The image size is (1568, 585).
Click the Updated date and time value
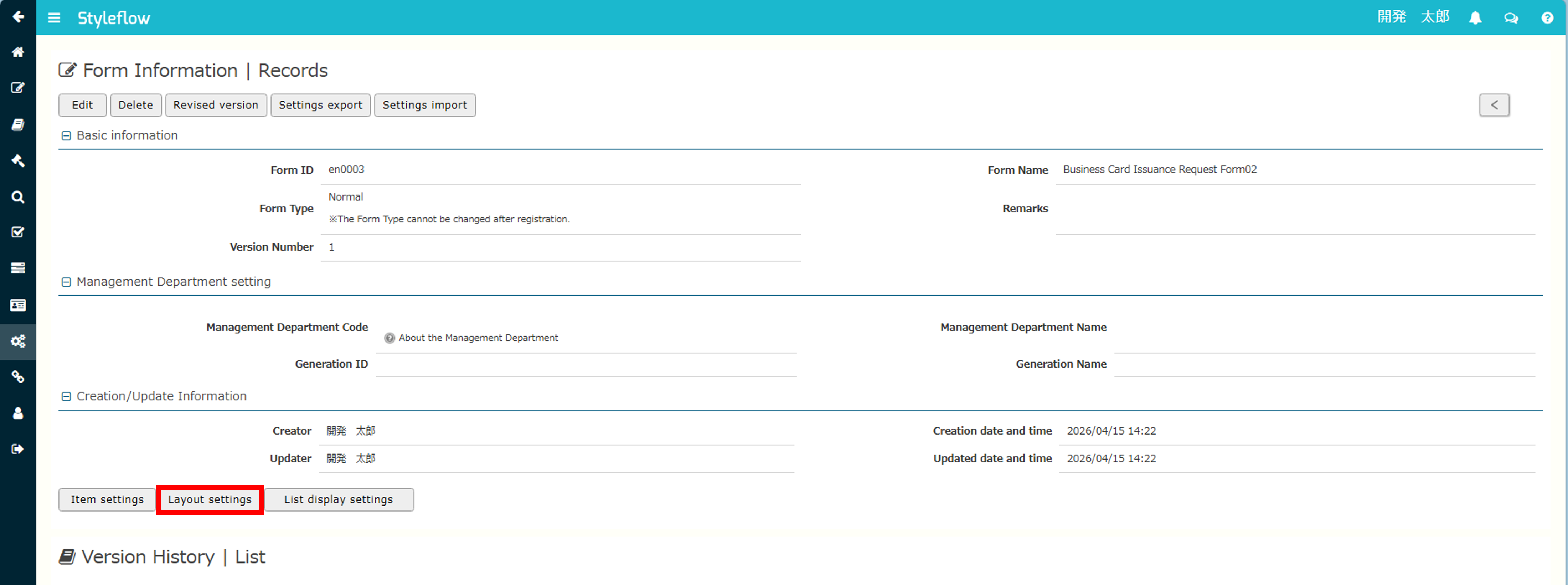[1111, 458]
